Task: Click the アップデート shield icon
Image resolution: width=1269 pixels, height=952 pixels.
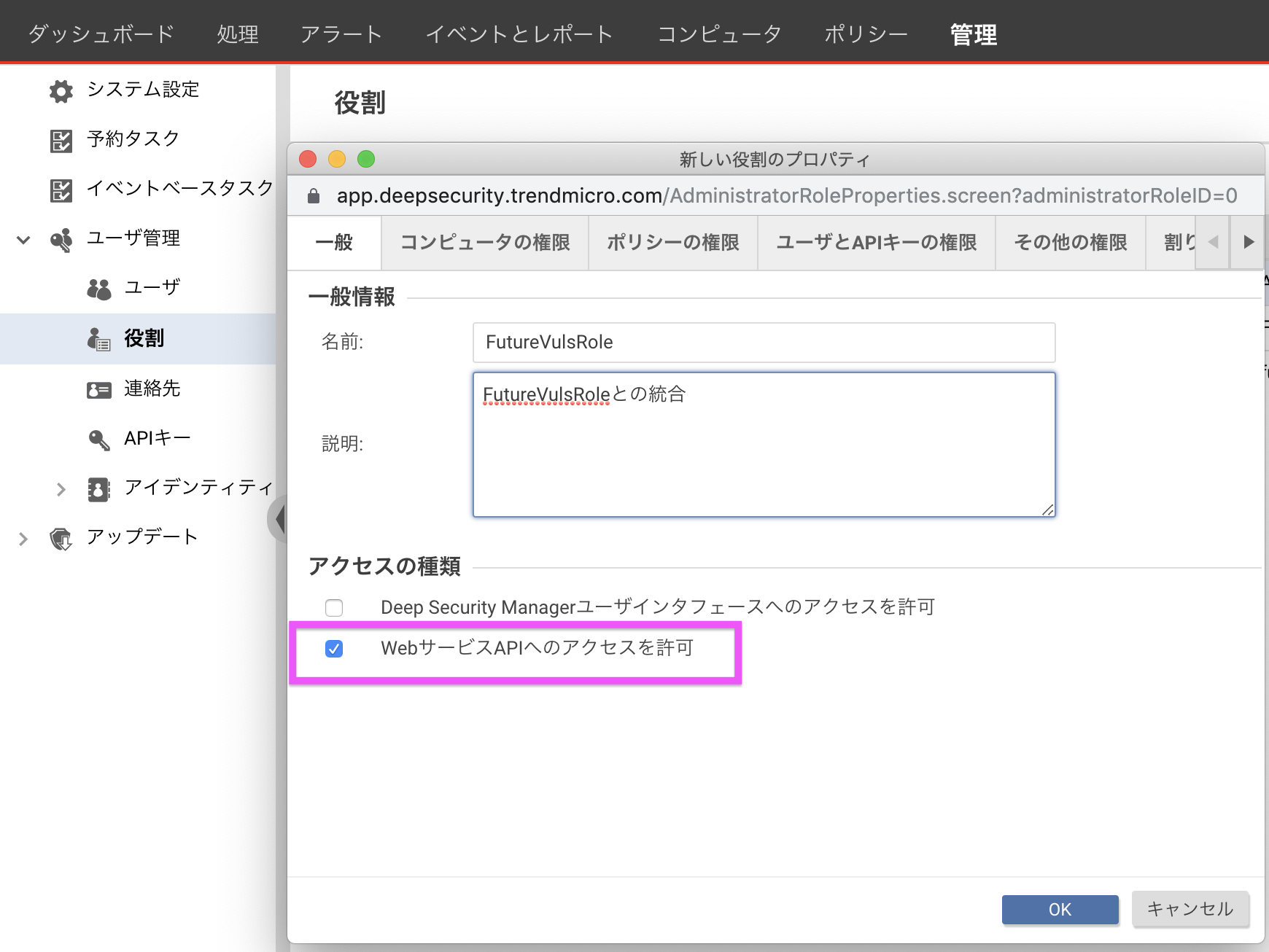Action: click(61, 537)
